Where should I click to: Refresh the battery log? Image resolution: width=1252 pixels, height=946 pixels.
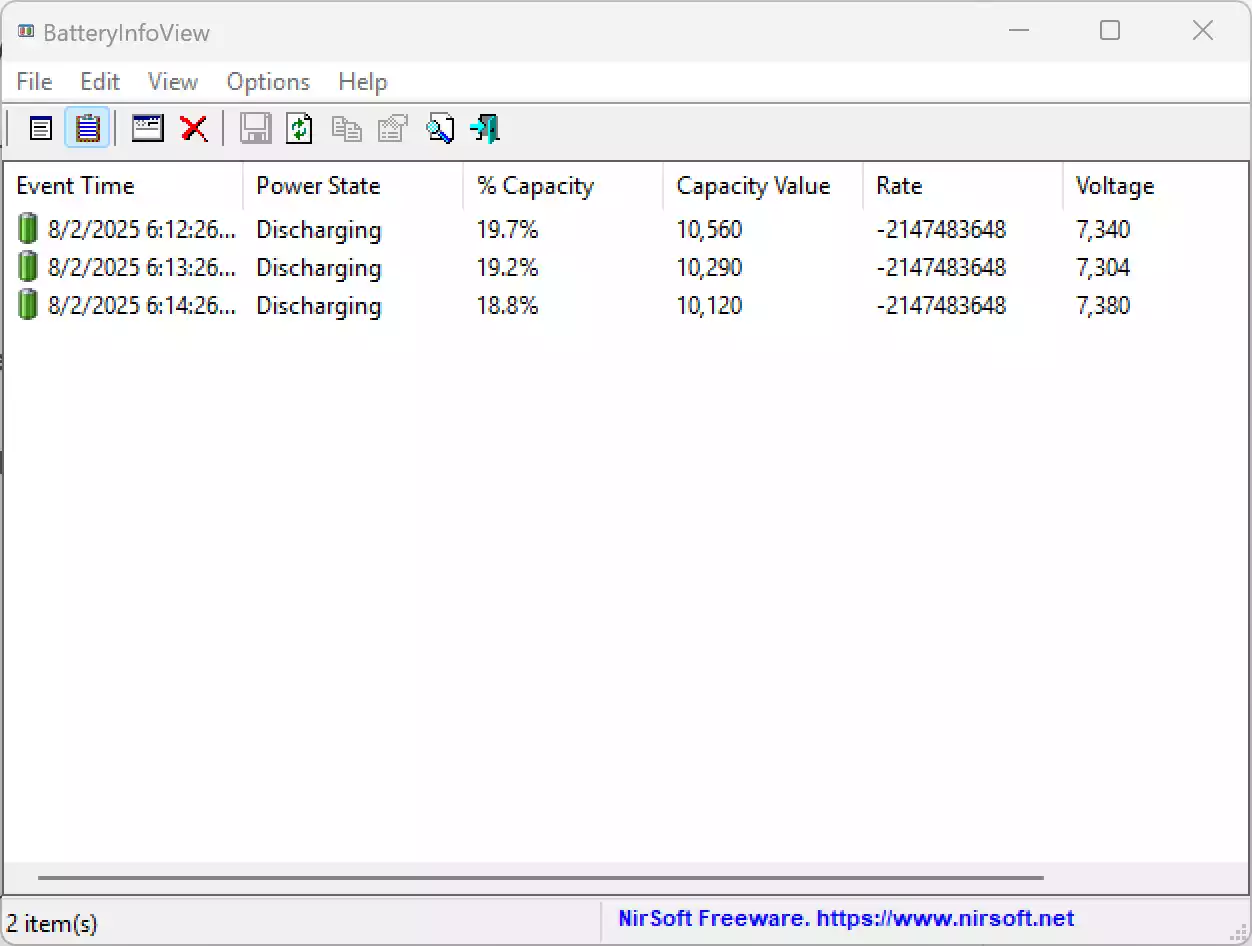(x=298, y=128)
